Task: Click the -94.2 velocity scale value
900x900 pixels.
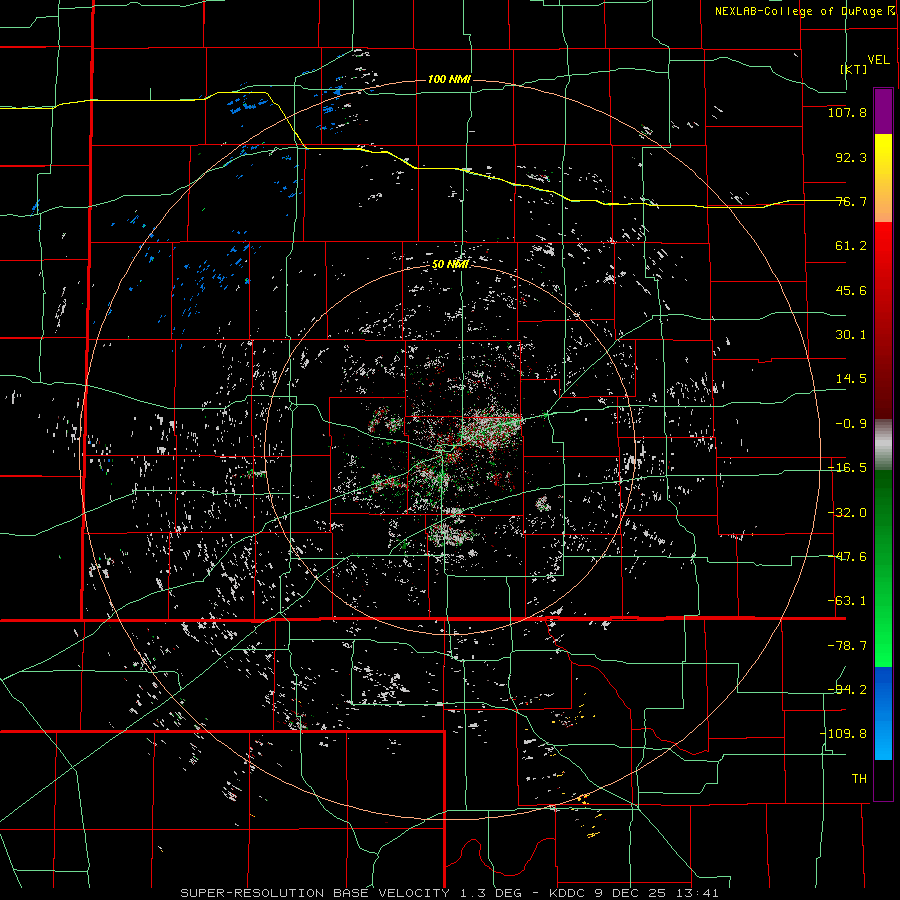Action: point(847,690)
